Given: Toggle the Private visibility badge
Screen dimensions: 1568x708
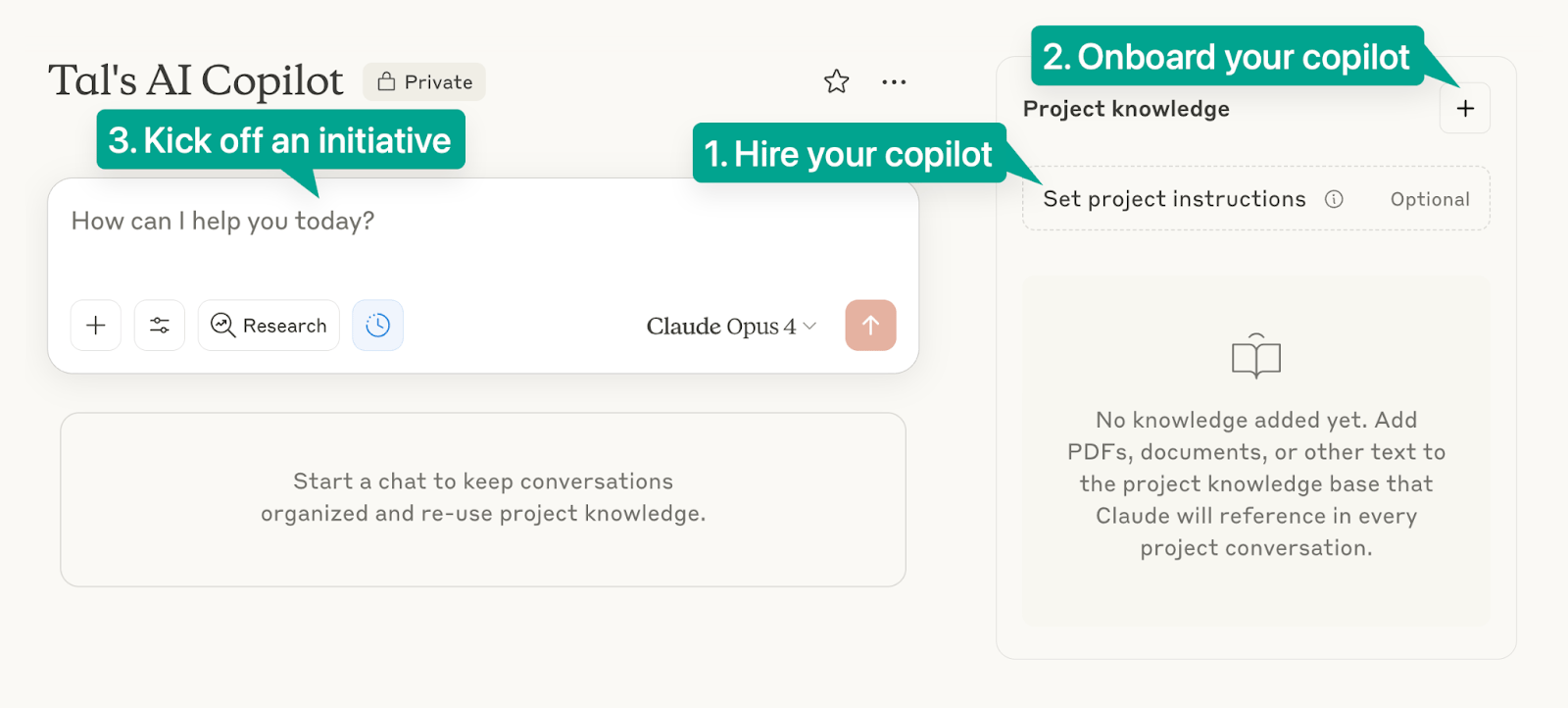Looking at the screenshot, I should click(424, 82).
